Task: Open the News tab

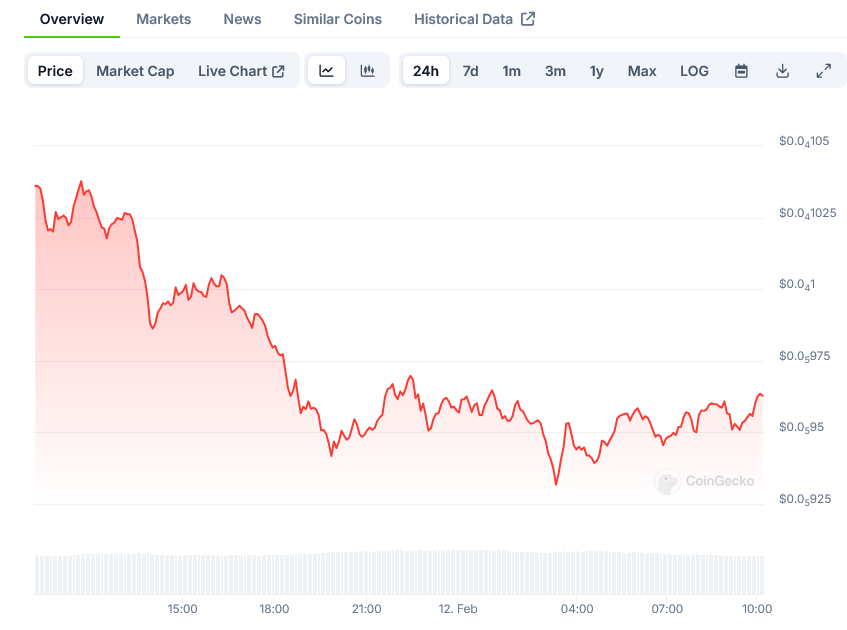Action: (x=243, y=19)
